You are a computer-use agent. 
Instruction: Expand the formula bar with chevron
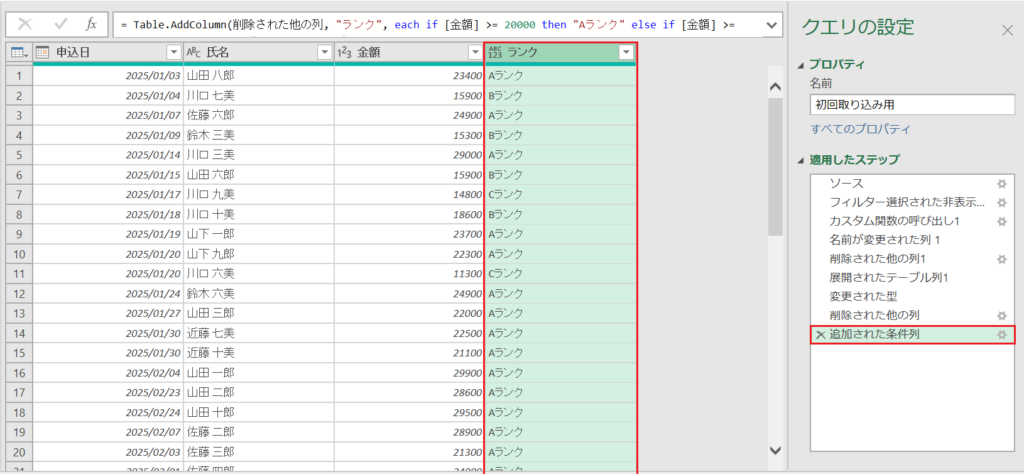(771, 25)
